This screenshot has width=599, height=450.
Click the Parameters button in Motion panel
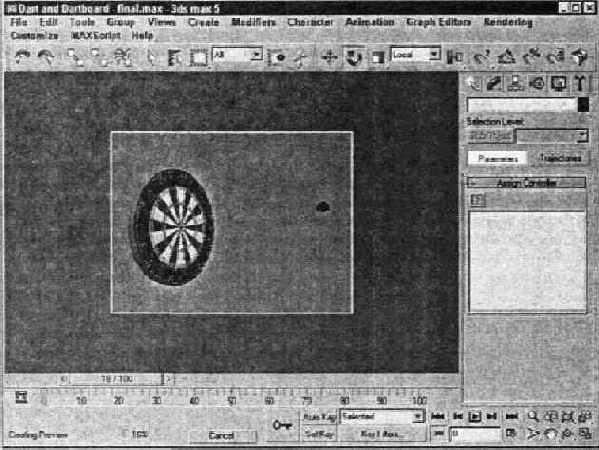497,158
